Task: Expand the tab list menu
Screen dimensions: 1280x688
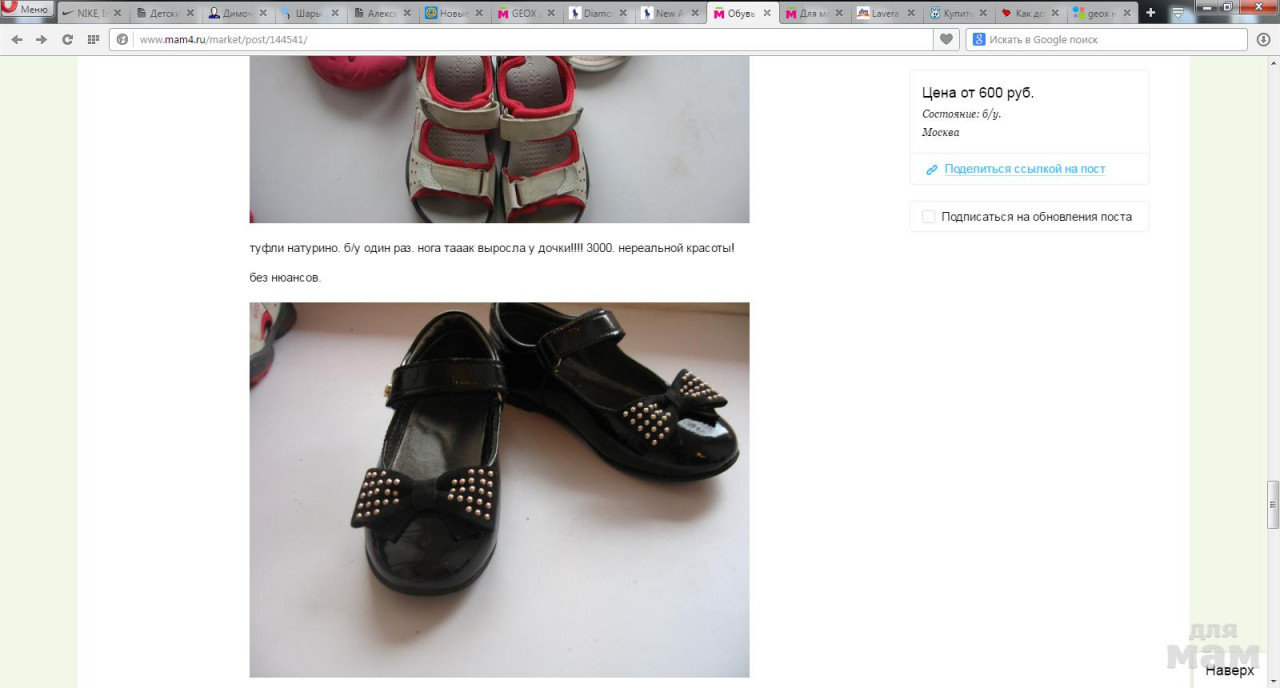Action: click(1177, 13)
